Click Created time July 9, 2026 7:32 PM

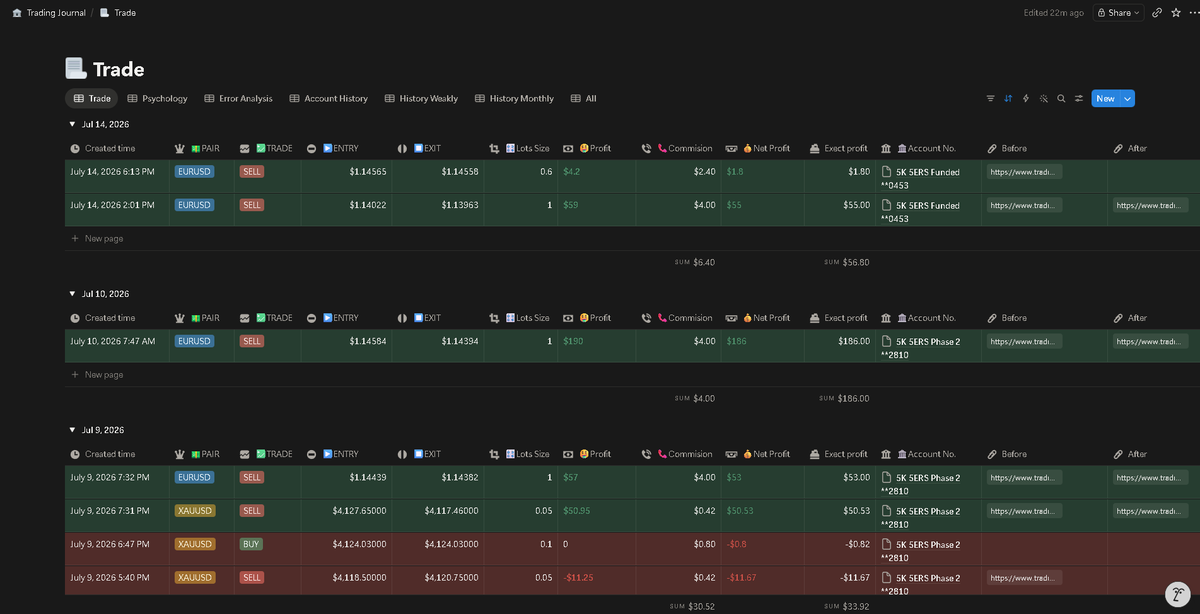112,477
